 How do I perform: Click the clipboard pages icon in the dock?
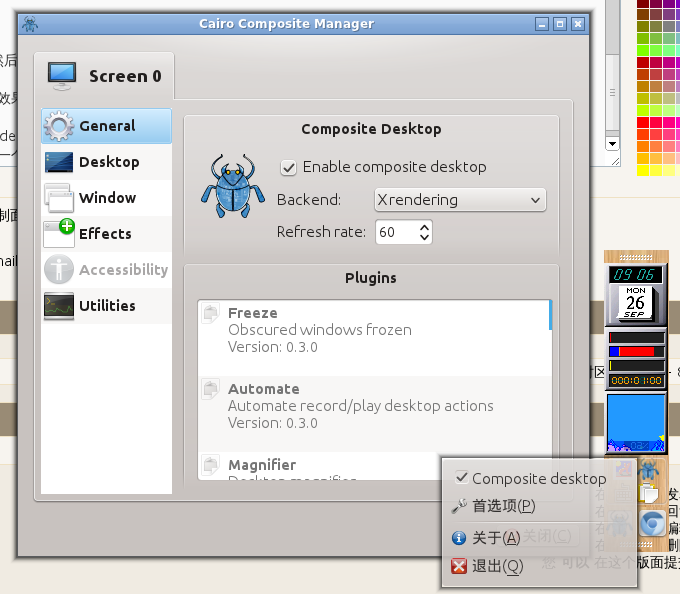point(649,493)
